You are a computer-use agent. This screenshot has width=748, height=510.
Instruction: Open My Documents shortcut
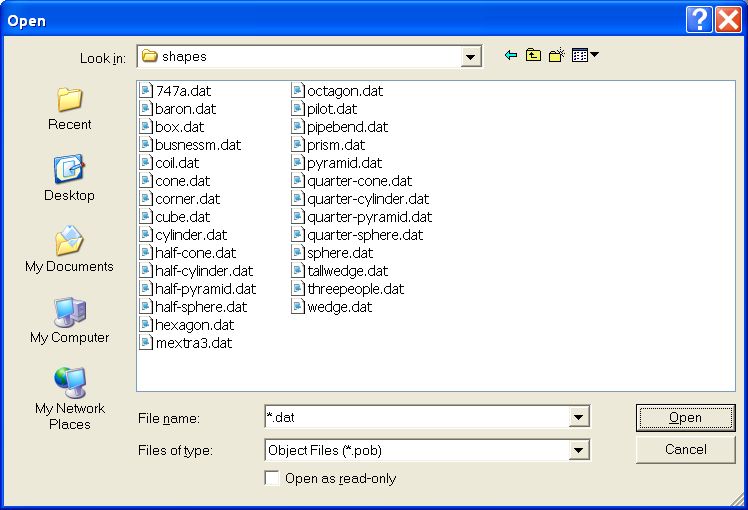70,250
